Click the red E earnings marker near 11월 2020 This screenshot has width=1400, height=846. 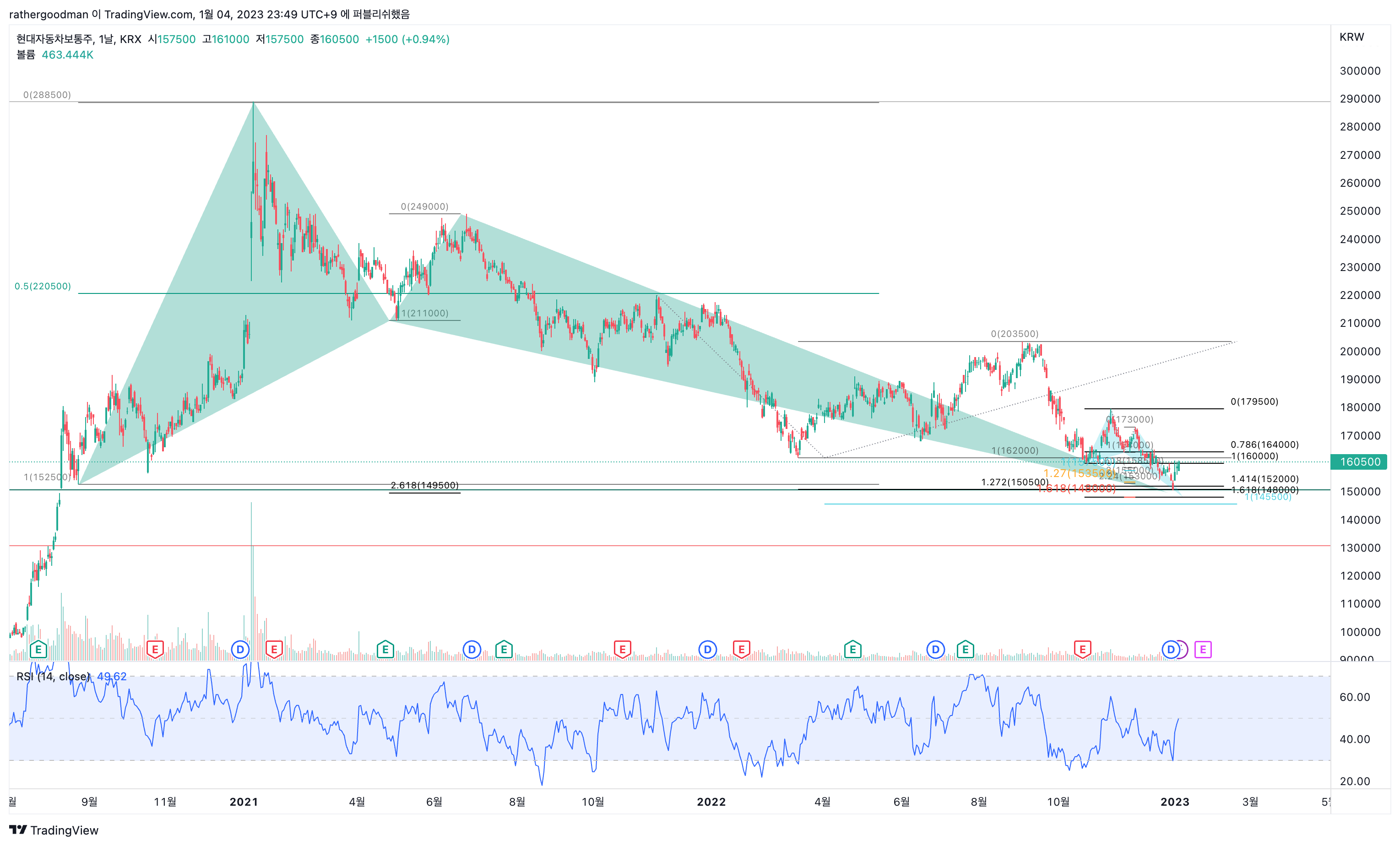click(x=155, y=649)
